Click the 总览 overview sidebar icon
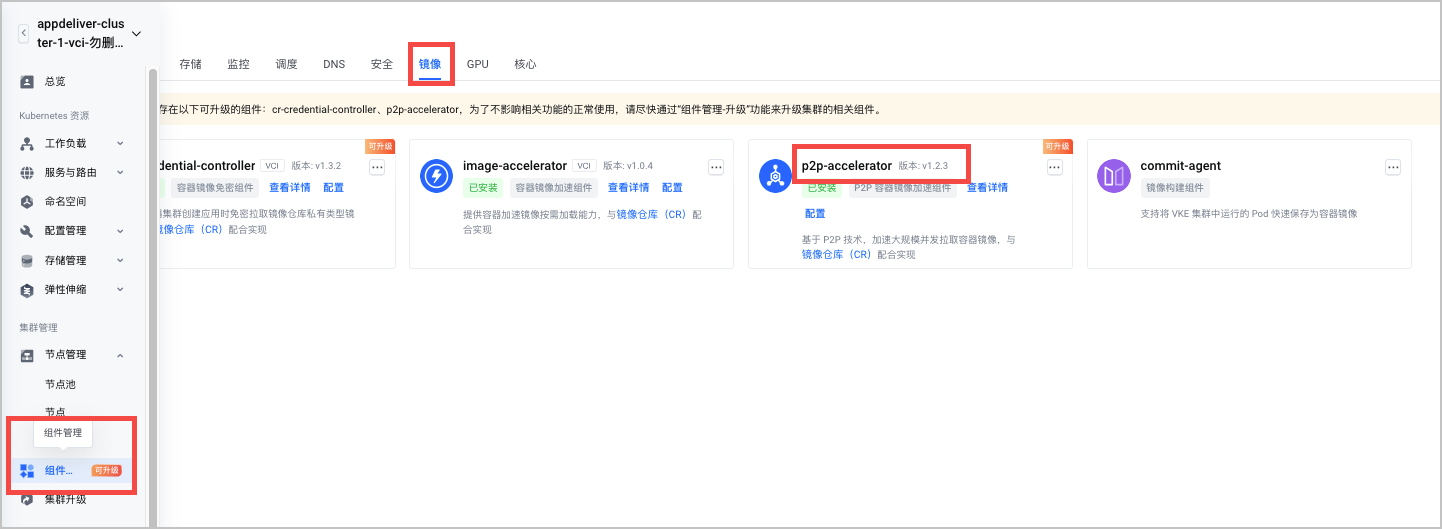Screen dimensions: 1442x529 click(27, 81)
